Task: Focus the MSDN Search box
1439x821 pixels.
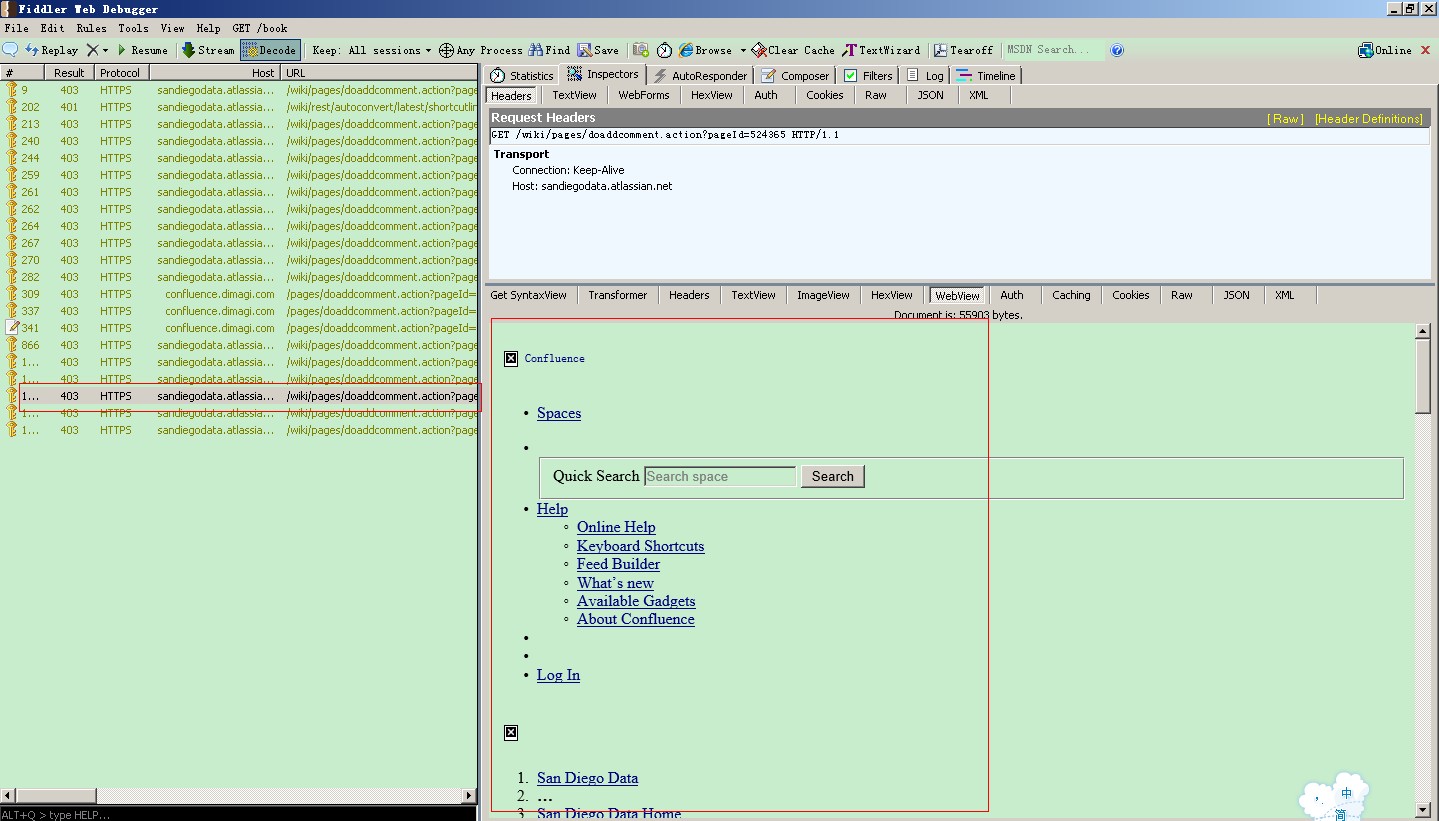Action: (x=1053, y=50)
